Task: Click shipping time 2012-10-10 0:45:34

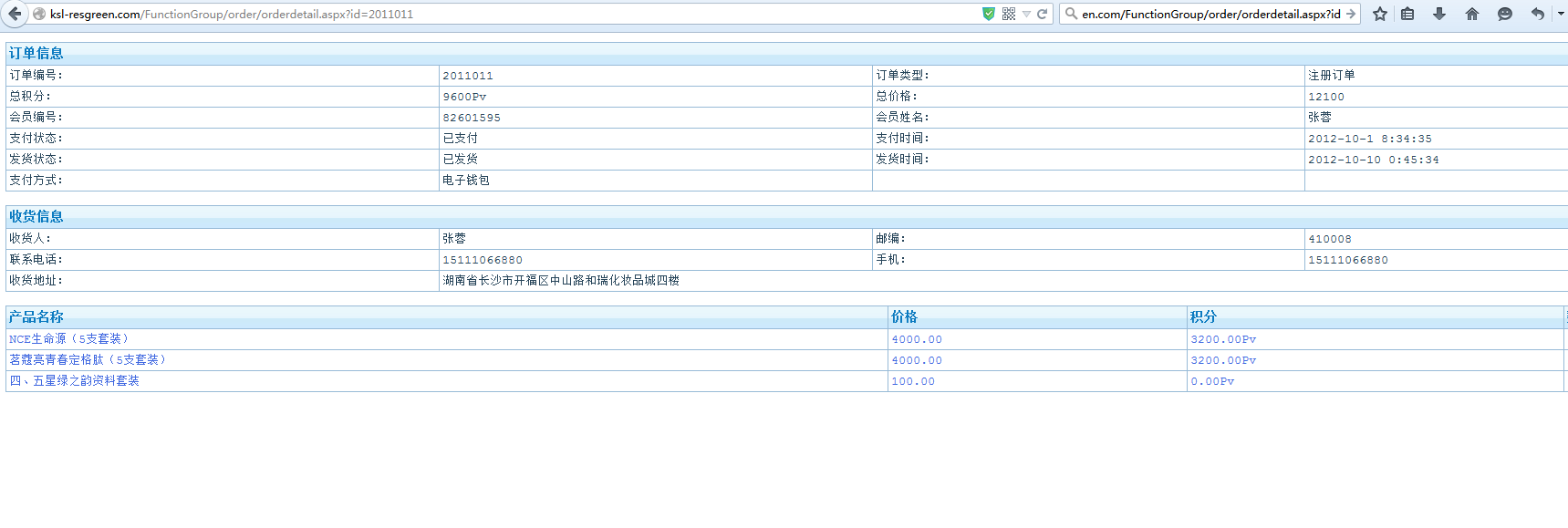Action: pyautogui.click(x=1374, y=160)
